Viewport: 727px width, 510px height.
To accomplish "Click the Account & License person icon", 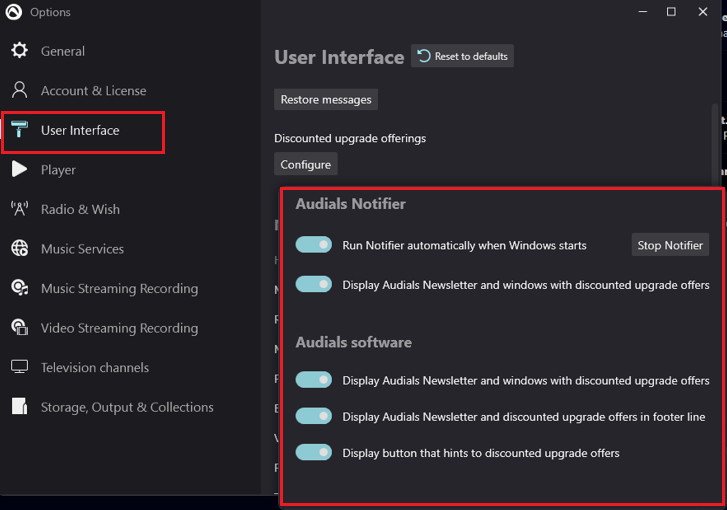I will pos(19,90).
